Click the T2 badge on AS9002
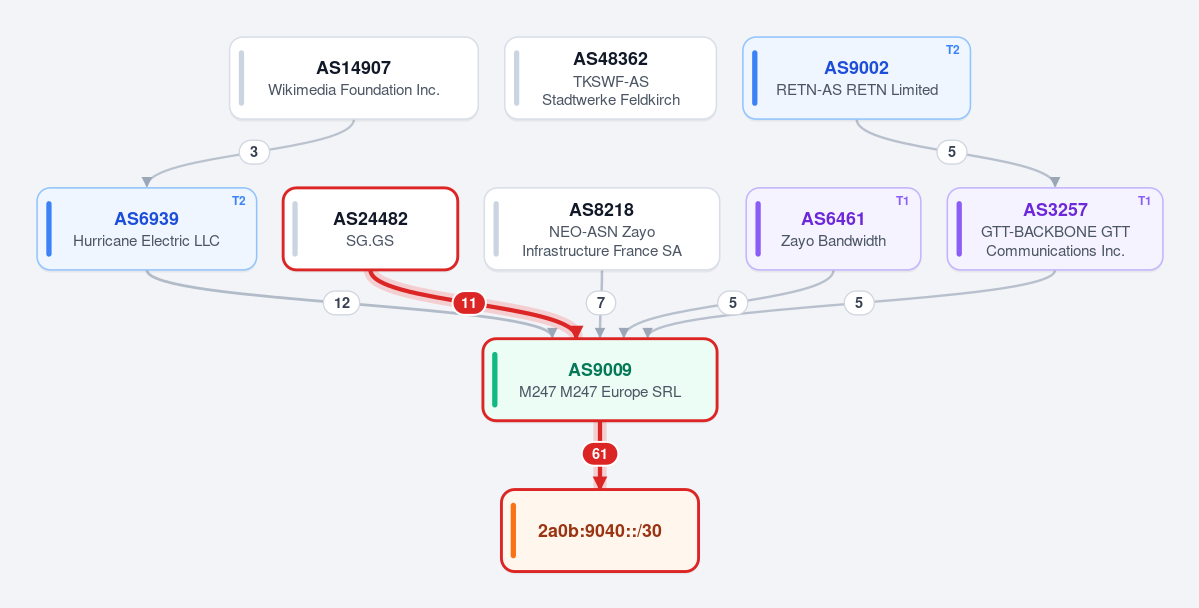The width and height of the screenshot is (1199, 608). point(952,50)
